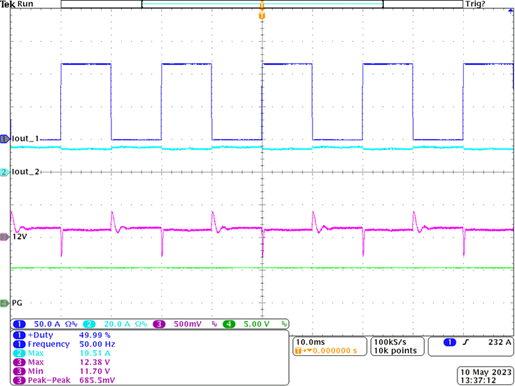Click channel 4 badge showing 5.00 V
Viewport: 515px width, 386px height.
tap(255, 324)
